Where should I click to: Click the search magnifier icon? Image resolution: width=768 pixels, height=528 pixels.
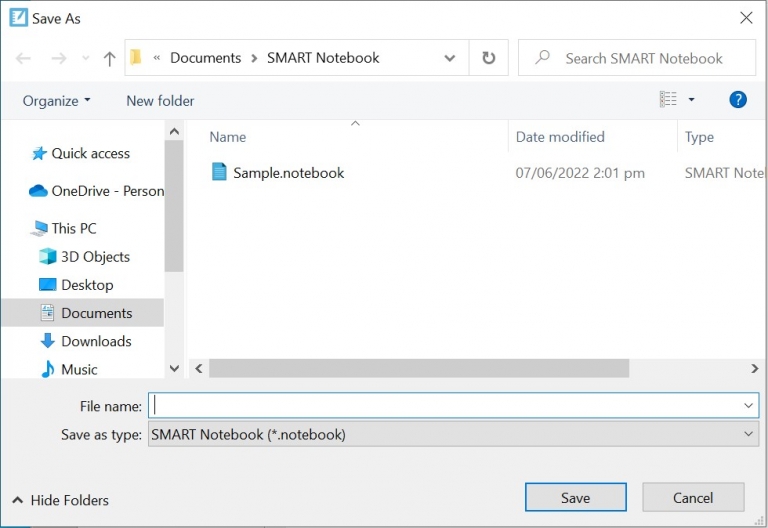coord(542,57)
